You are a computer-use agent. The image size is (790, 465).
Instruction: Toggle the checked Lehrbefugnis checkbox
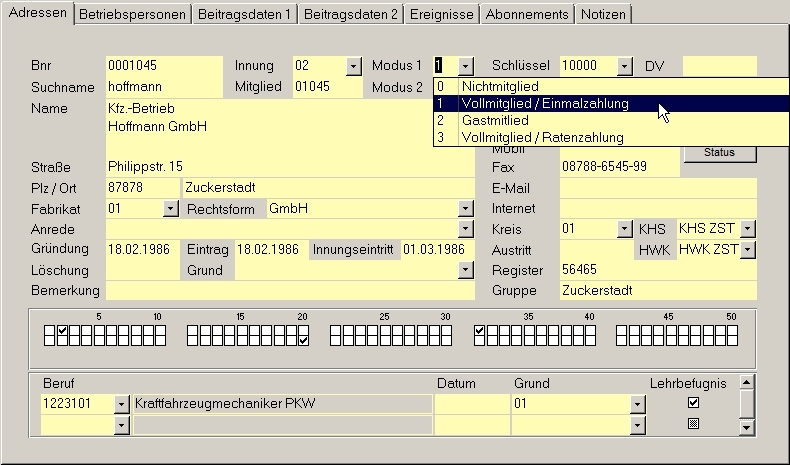(693, 403)
